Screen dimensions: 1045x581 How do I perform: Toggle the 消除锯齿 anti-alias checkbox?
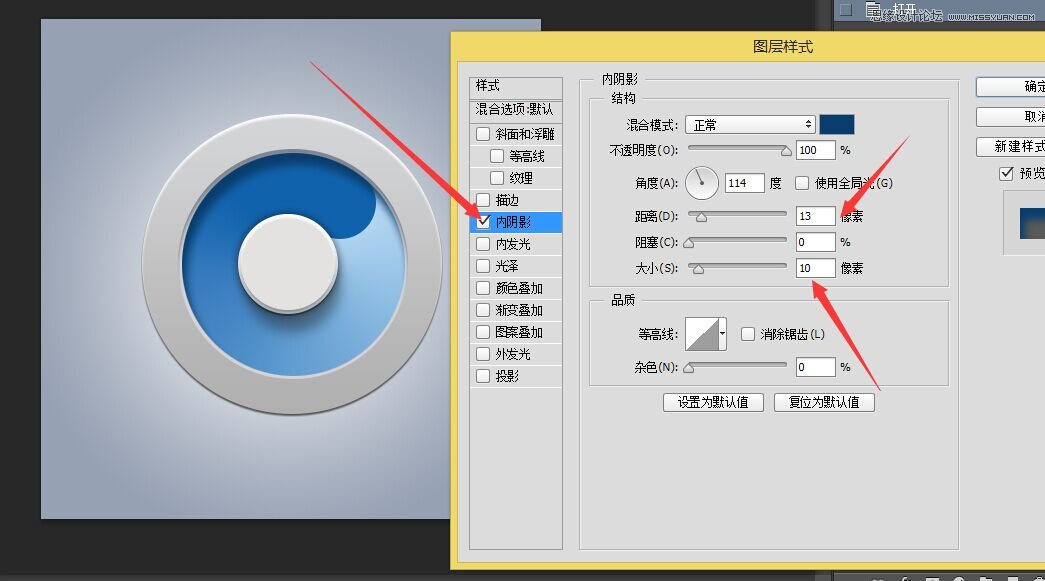pos(748,334)
